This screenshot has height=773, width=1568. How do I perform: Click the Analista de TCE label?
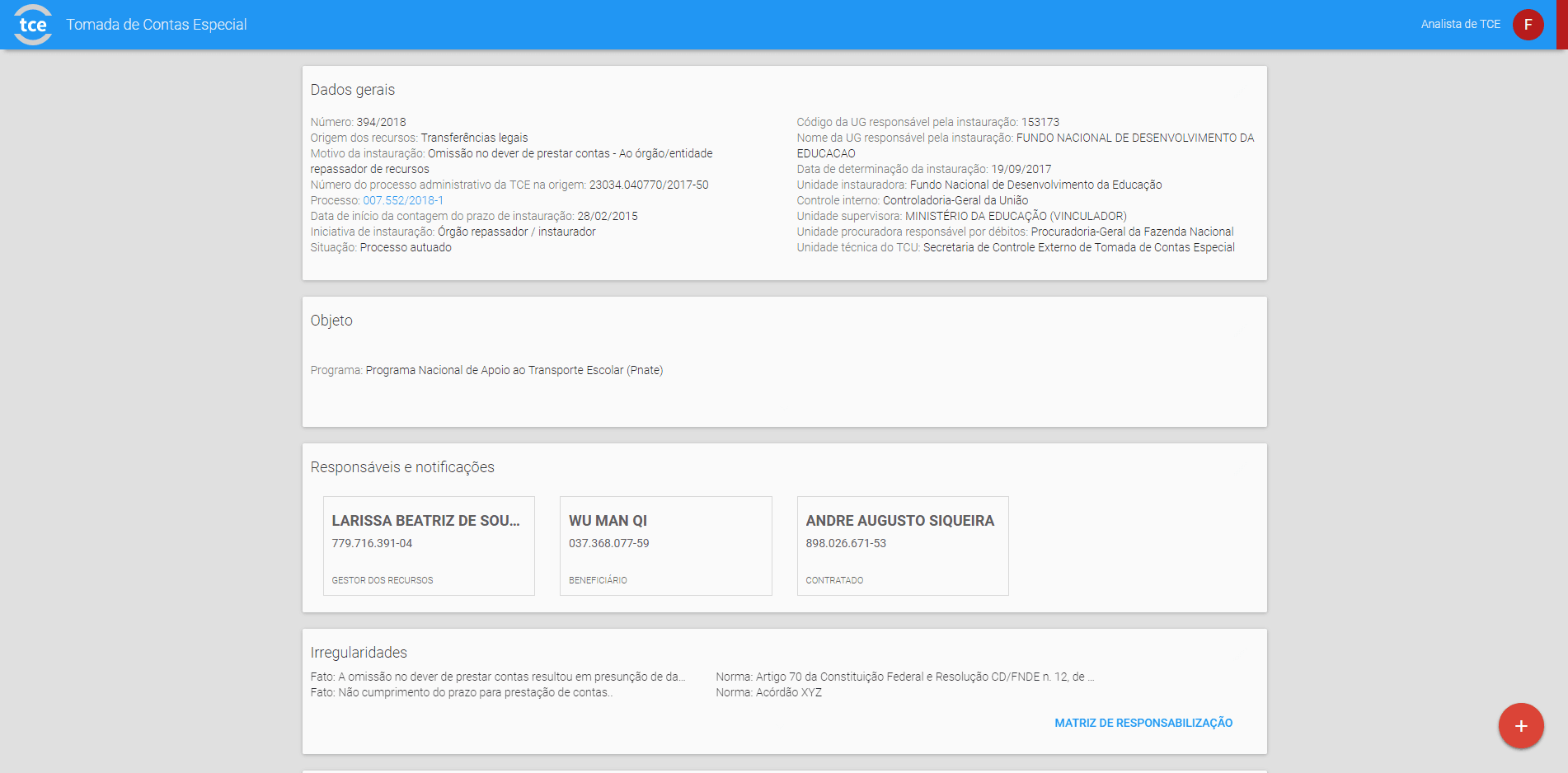click(x=1460, y=25)
